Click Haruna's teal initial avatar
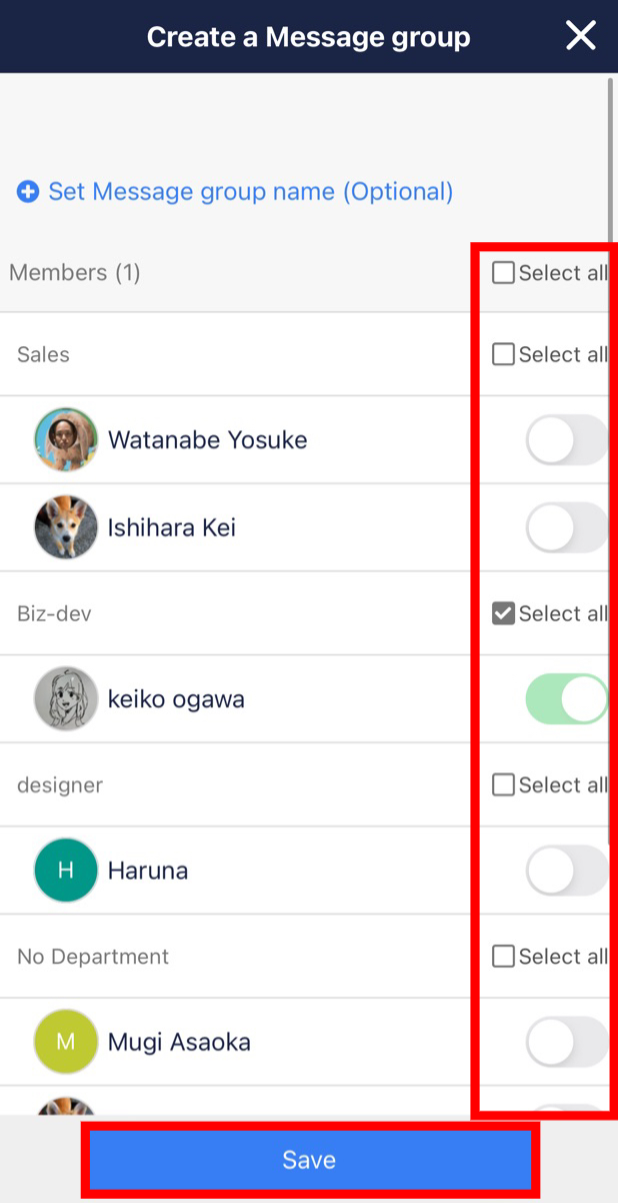This screenshot has width=618, height=1203. (65, 870)
